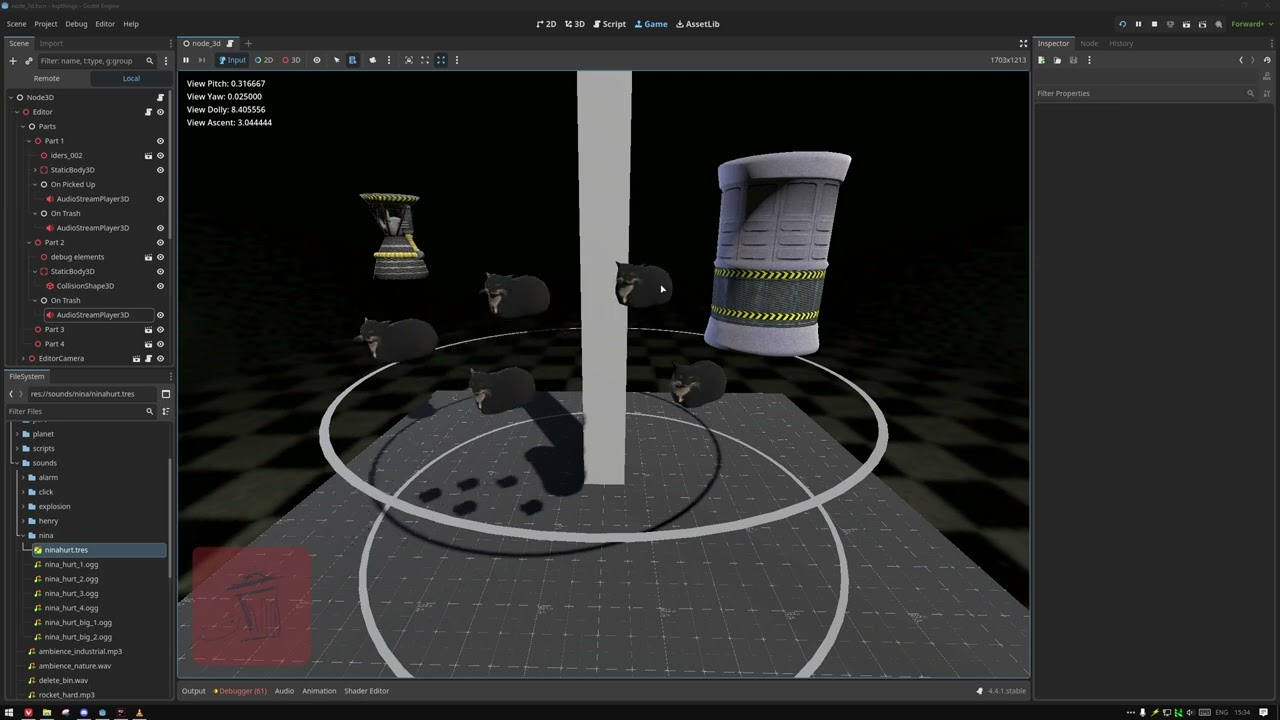The image size is (1280, 720).
Task: Select Input mode in game toolbar
Action: click(232, 60)
